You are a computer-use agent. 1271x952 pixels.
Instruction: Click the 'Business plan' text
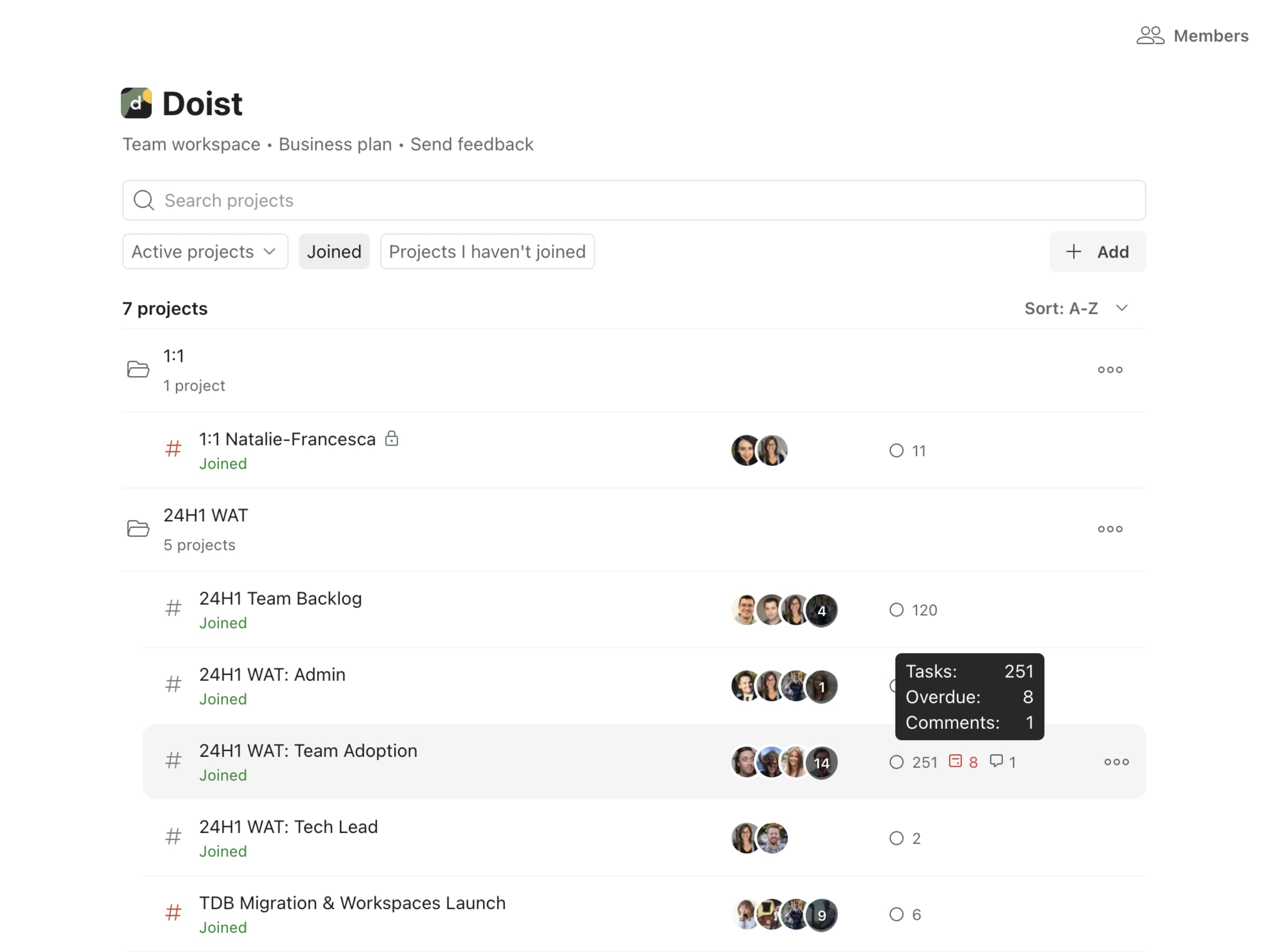[335, 144]
